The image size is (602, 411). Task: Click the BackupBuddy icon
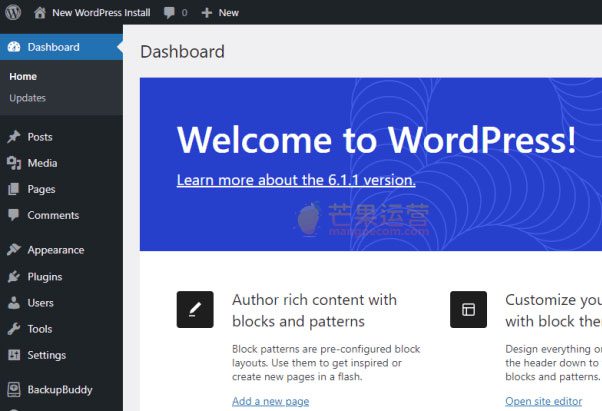[14, 389]
